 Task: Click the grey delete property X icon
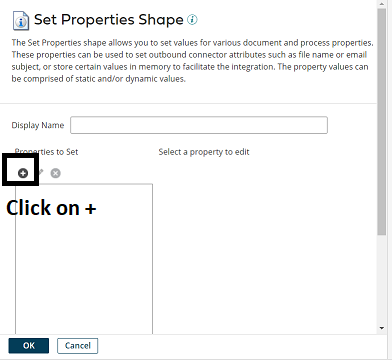(x=55, y=173)
